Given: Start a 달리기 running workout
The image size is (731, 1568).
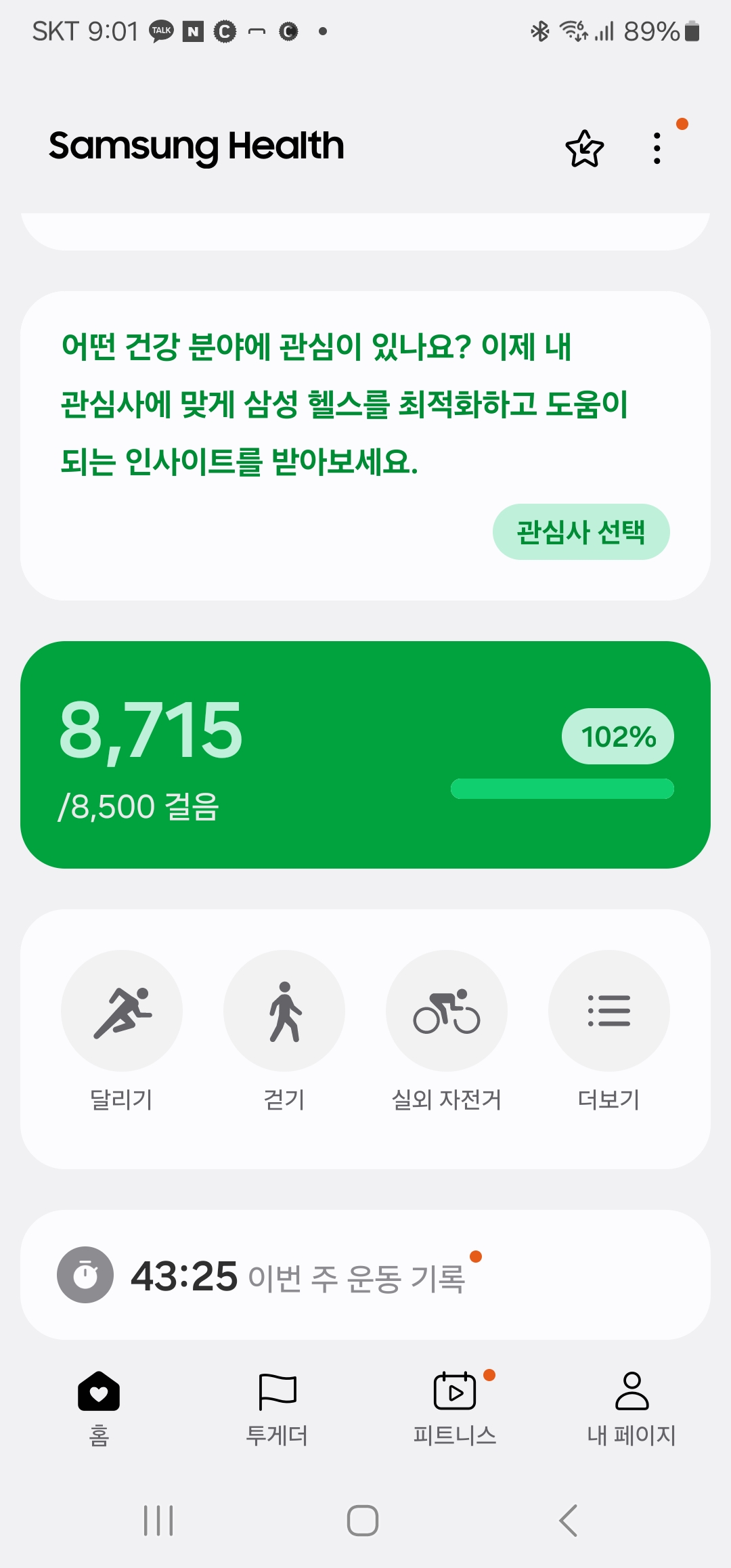Looking at the screenshot, I should tap(122, 1011).
